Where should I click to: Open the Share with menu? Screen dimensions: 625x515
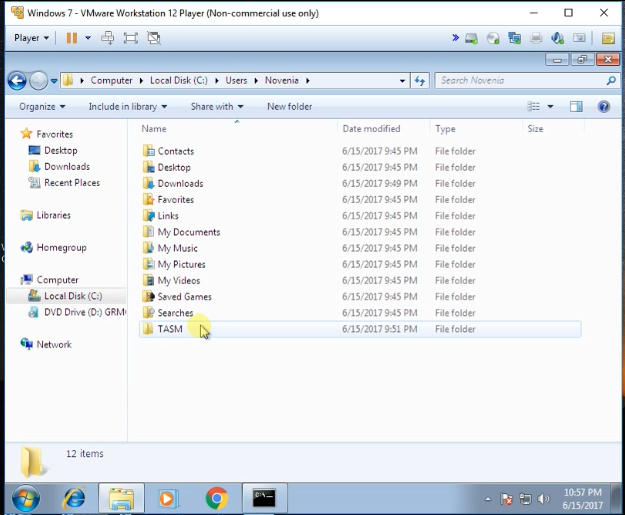(217, 107)
